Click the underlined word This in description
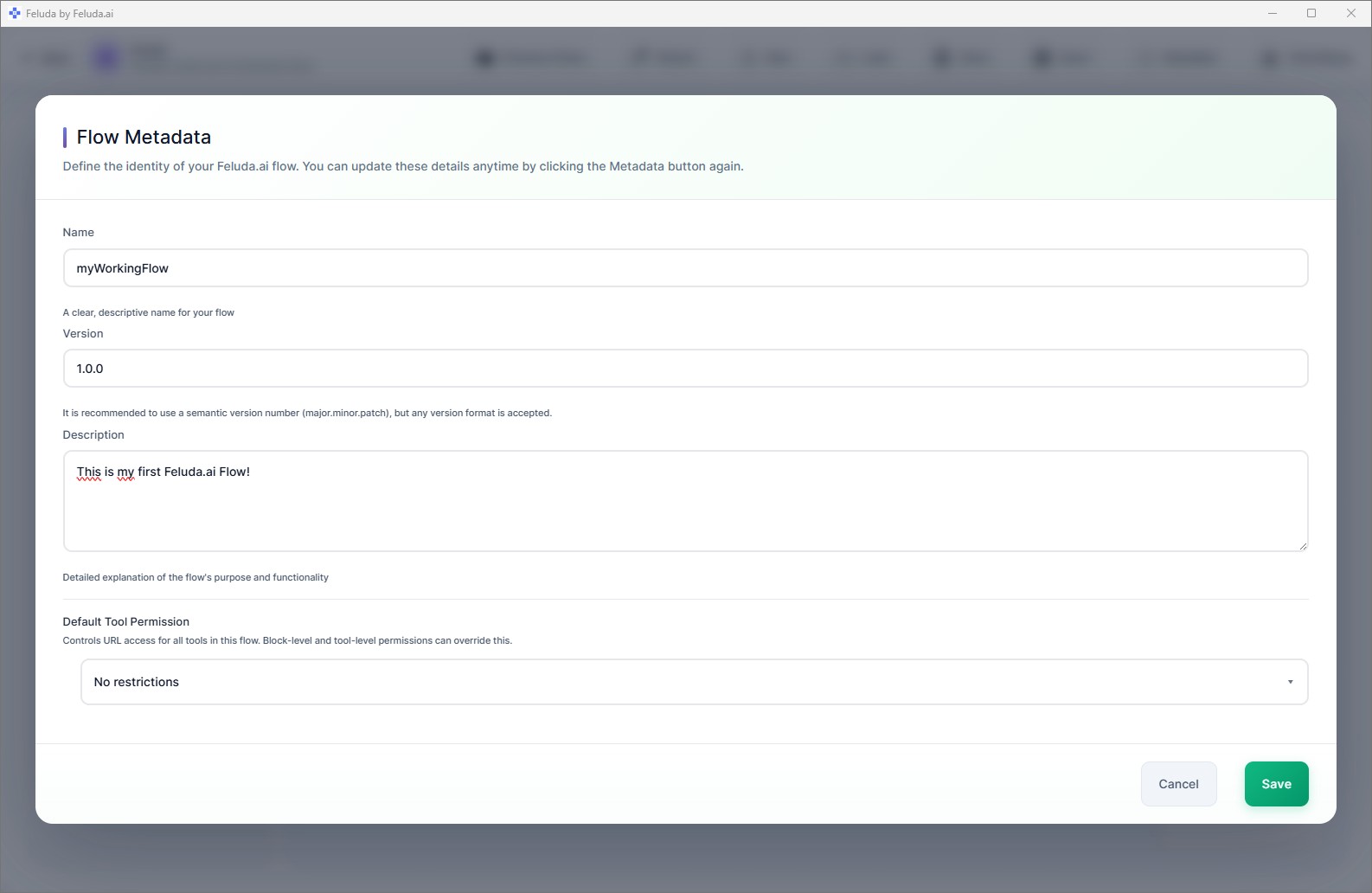The width and height of the screenshot is (1372, 893). coord(88,472)
